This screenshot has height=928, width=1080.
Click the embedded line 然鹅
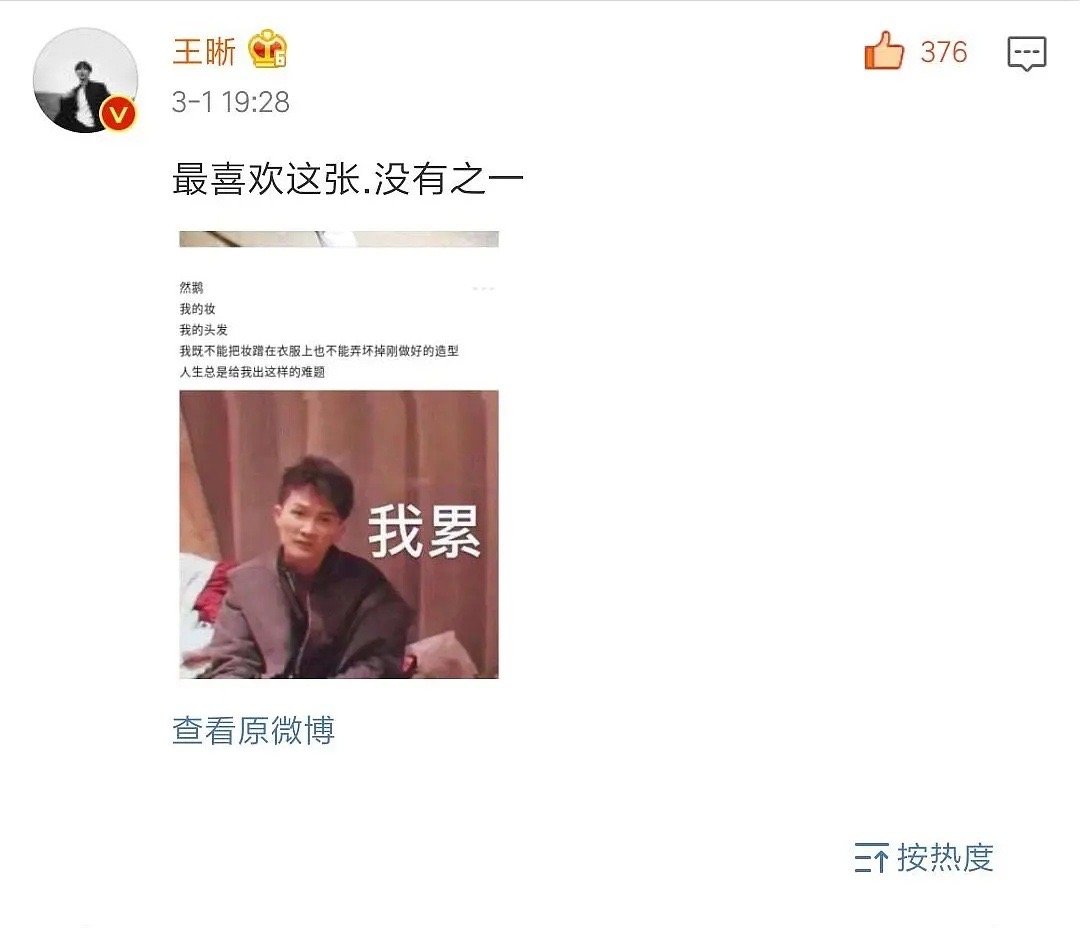(191, 287)
